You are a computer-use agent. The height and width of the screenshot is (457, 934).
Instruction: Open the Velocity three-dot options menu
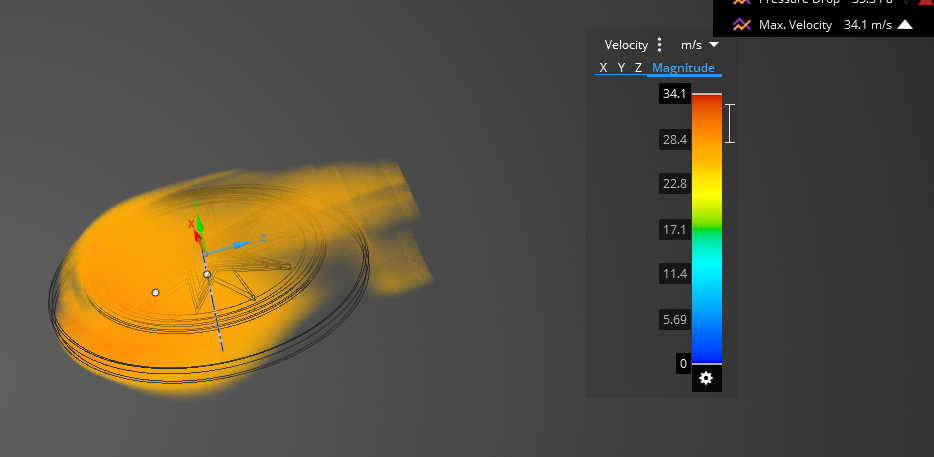[659, 45]
